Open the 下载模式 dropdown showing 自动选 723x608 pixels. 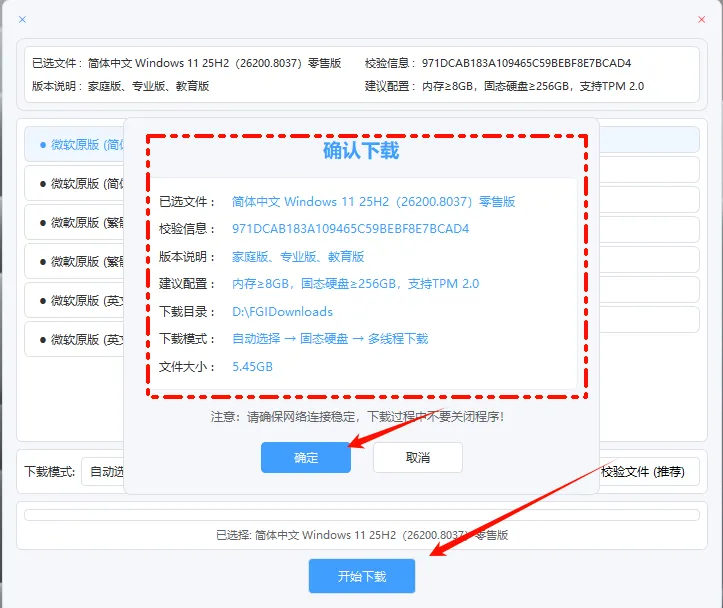point(103,472)
